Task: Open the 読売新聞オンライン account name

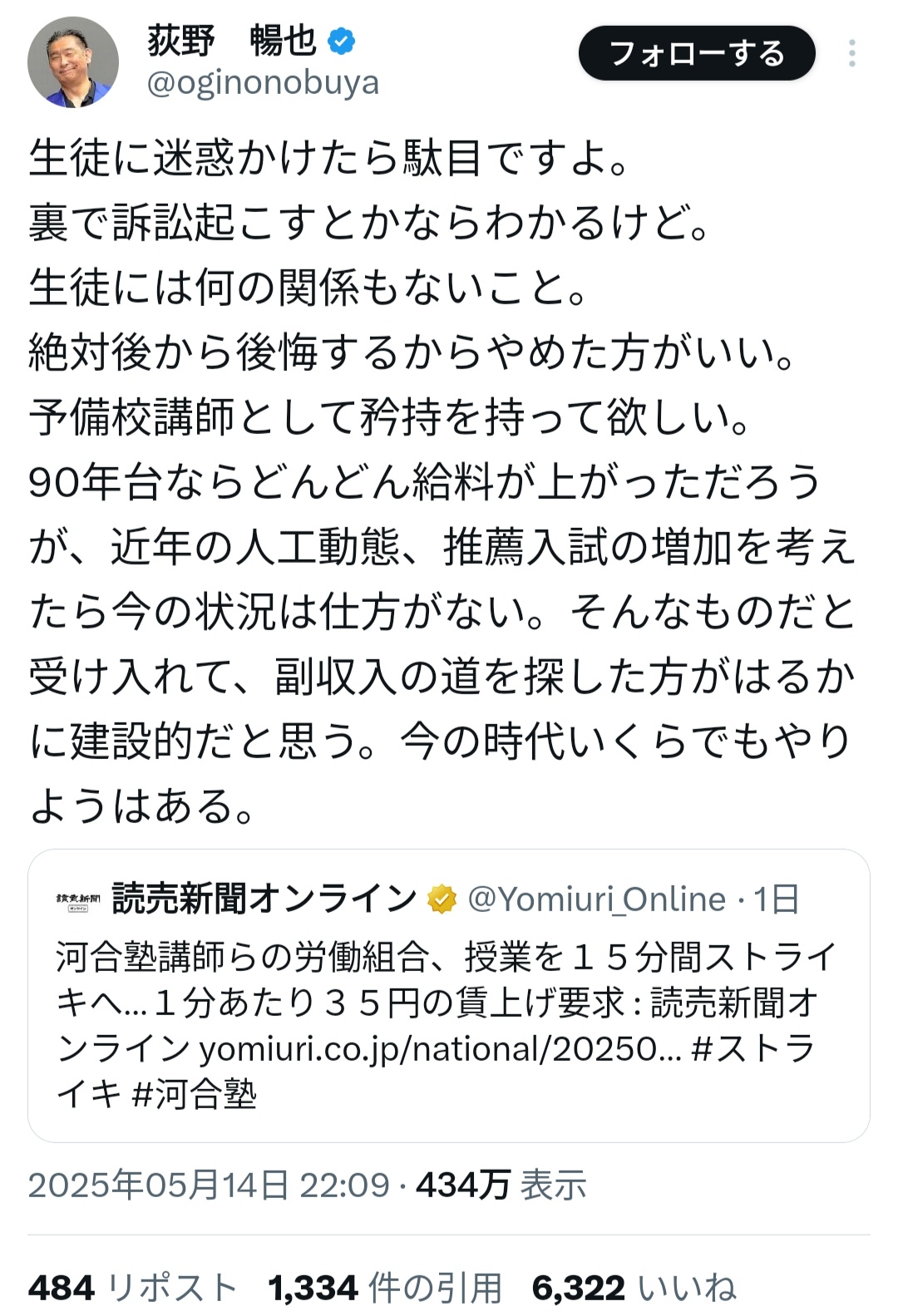Action: [x=264, y=900]
